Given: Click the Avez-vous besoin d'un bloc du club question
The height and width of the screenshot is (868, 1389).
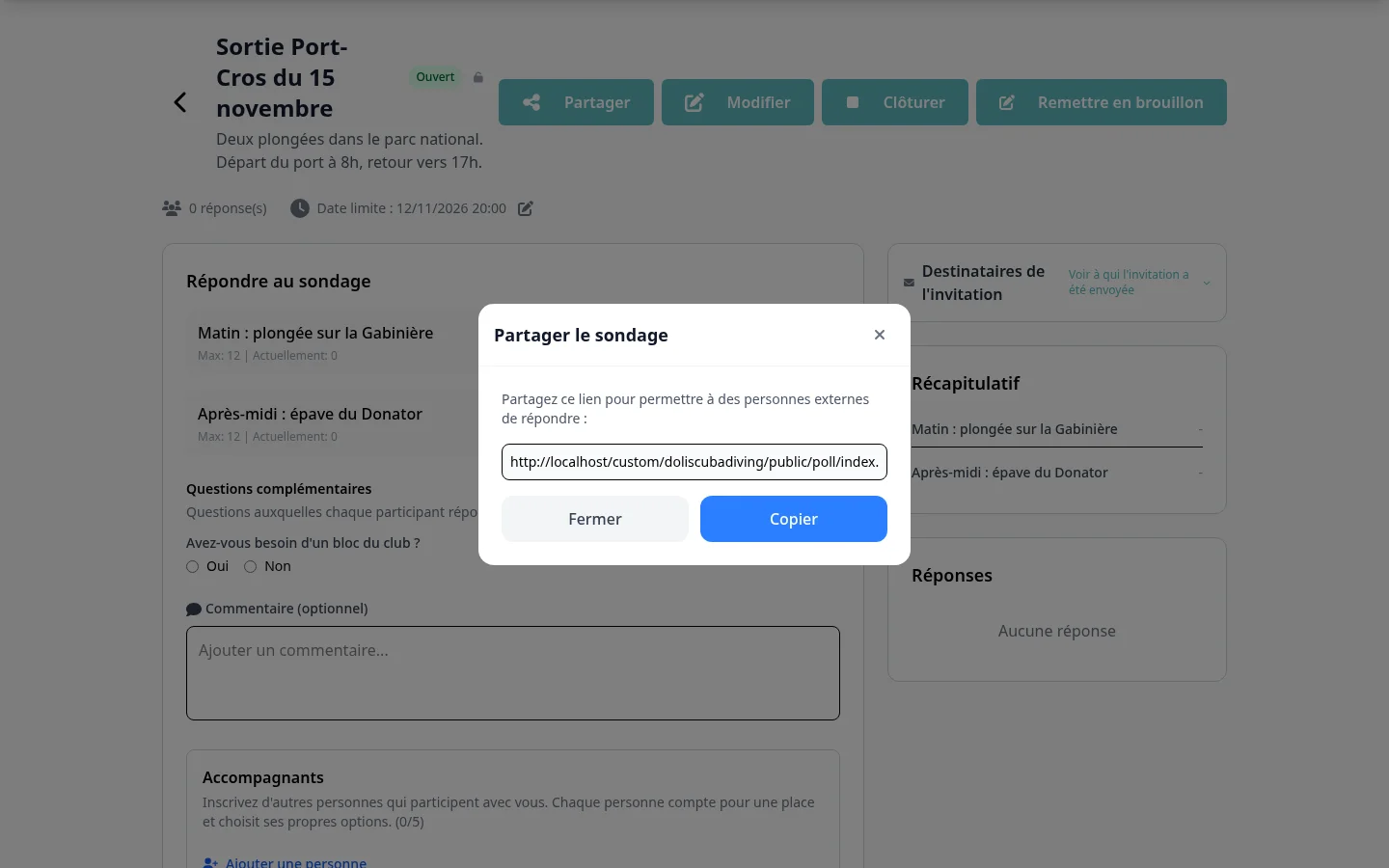Looking at the screenshot, I should [x=303, y=543].
